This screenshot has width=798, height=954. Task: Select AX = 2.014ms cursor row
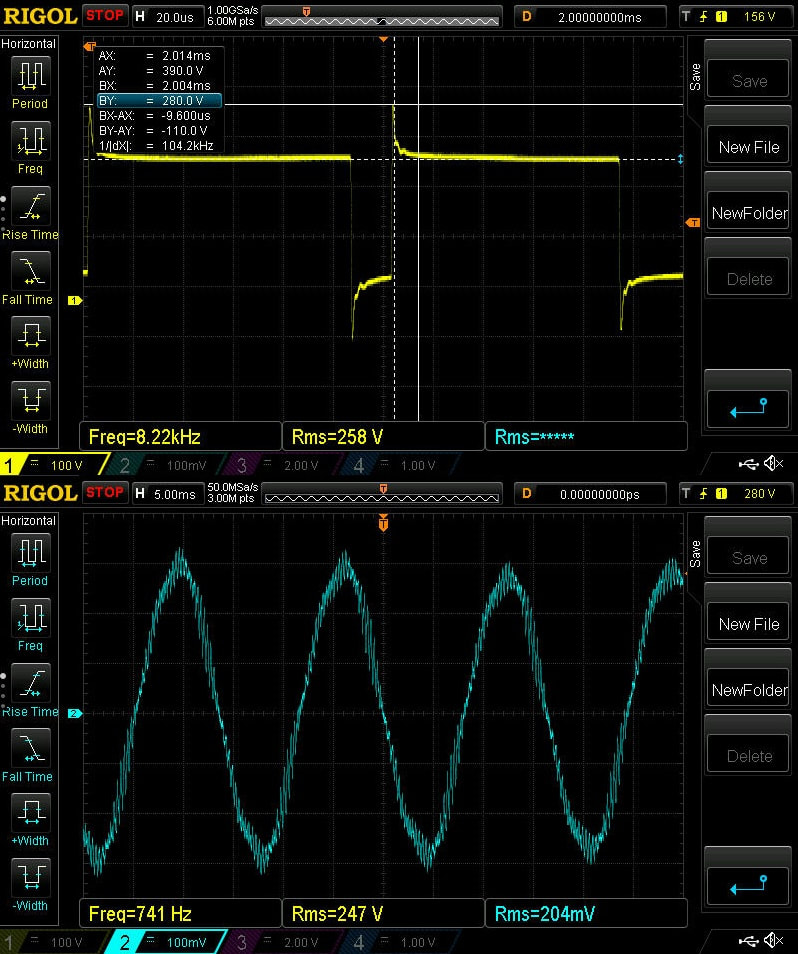(x=159, y=55)
